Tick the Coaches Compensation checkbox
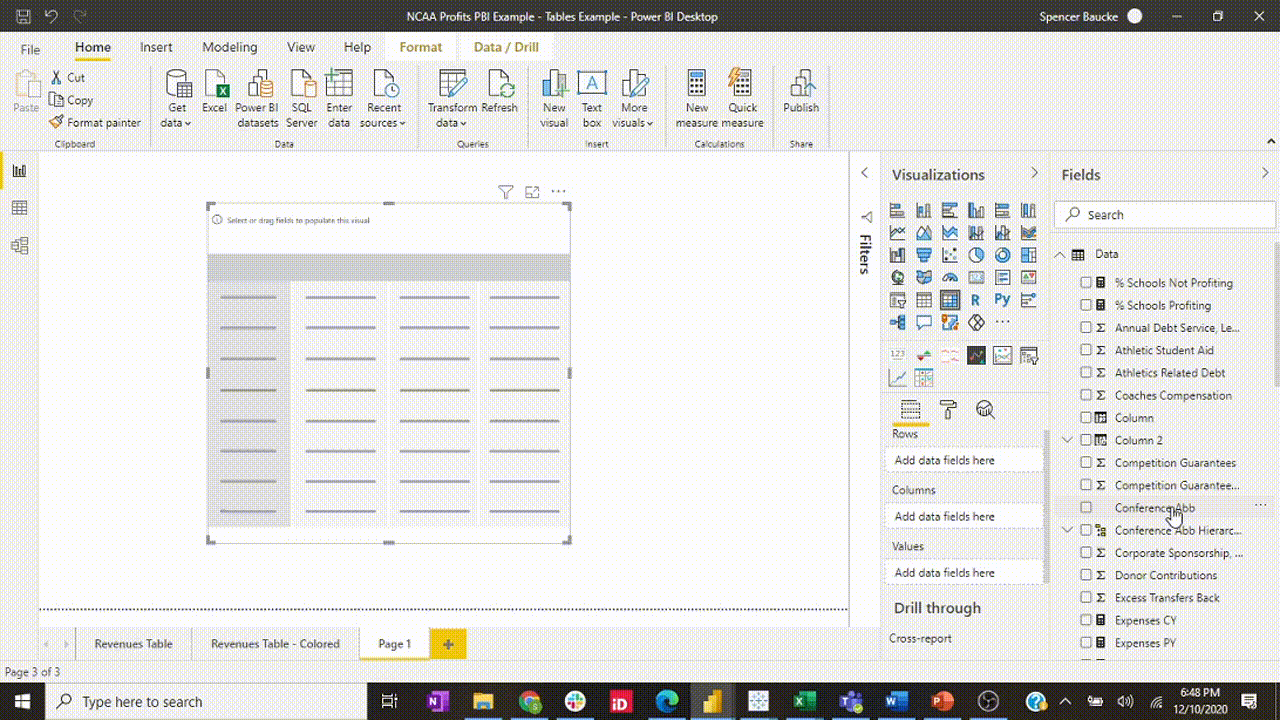 (1086, 395)
